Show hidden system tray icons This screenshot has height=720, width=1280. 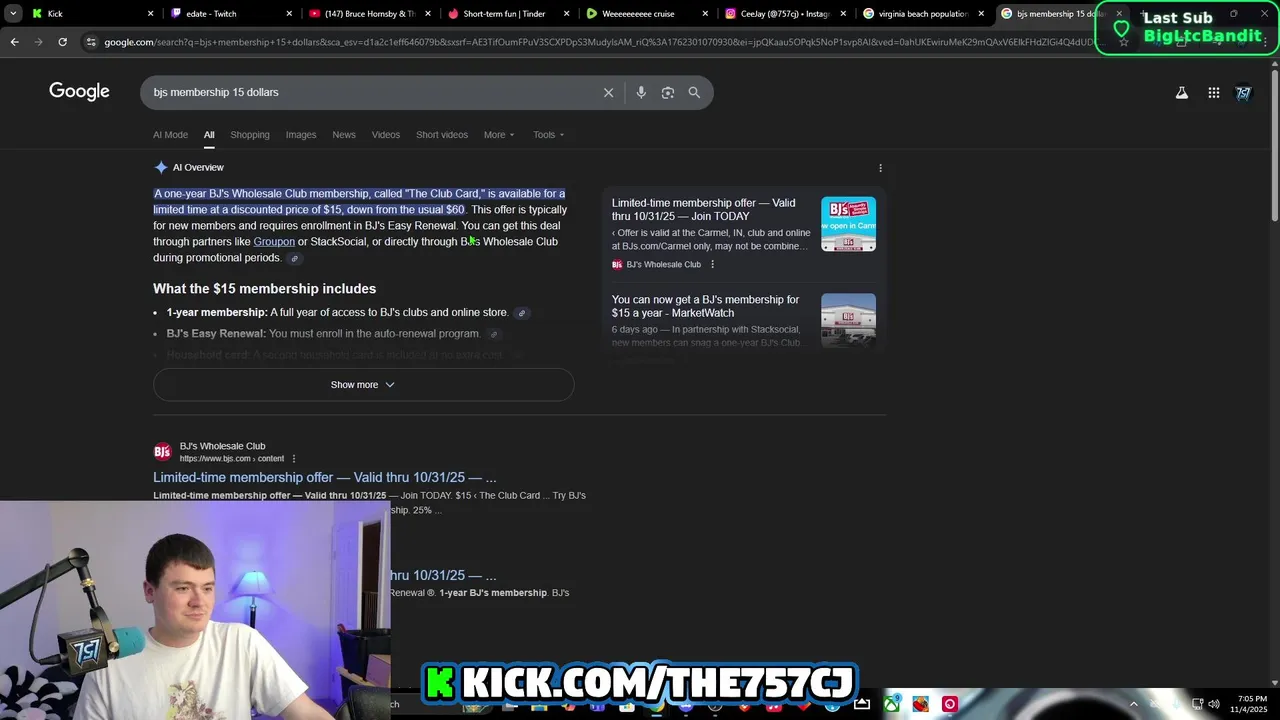pos(1133,704)
